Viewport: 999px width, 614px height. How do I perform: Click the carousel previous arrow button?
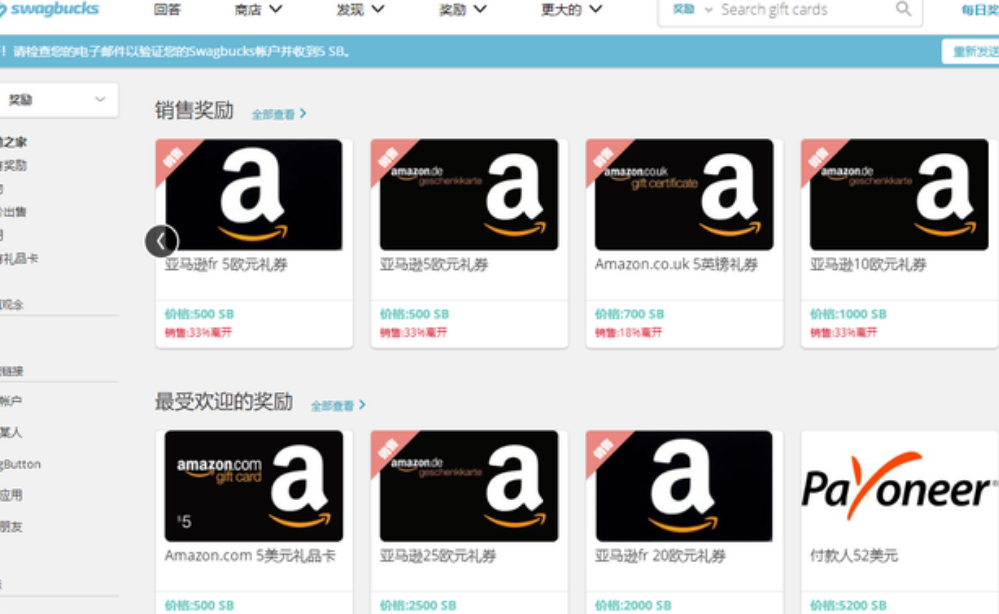click(161, 241)
